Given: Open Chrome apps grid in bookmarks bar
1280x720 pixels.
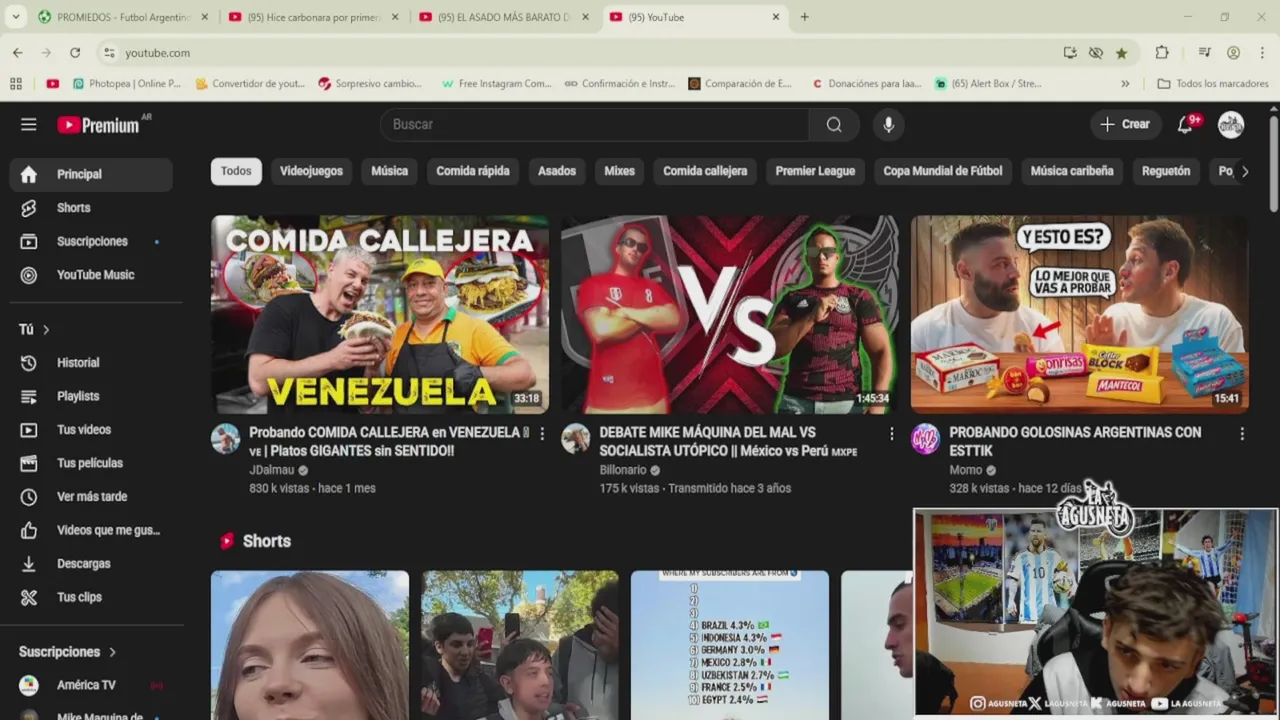Looking at the screenshot, I should pos(16,84).
